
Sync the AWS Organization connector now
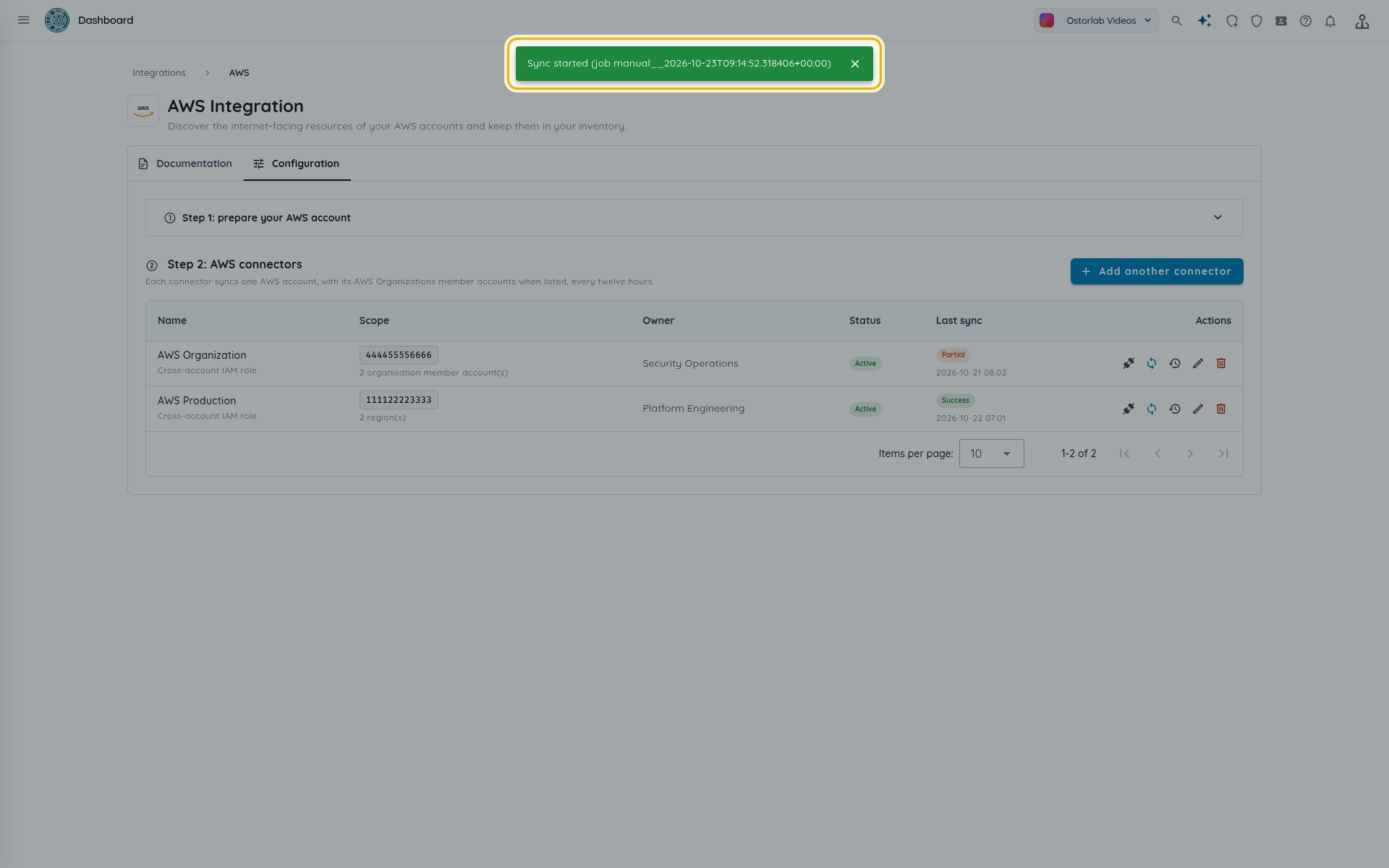[x=1152, y=363]
